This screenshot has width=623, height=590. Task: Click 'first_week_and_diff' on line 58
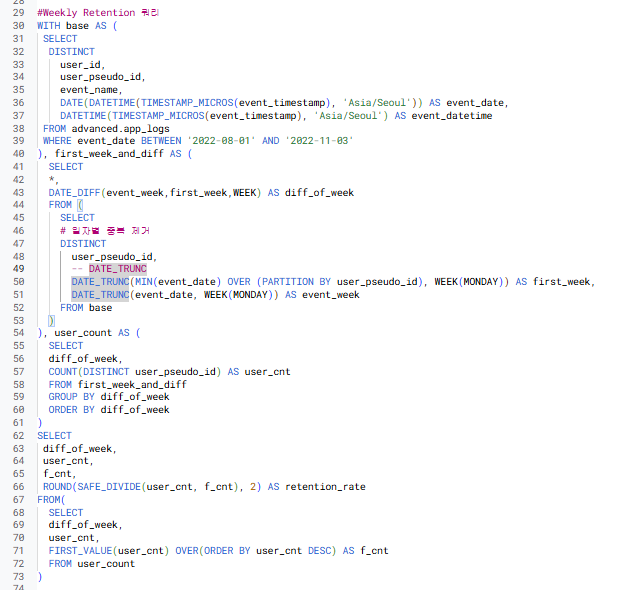coord(132,385)
